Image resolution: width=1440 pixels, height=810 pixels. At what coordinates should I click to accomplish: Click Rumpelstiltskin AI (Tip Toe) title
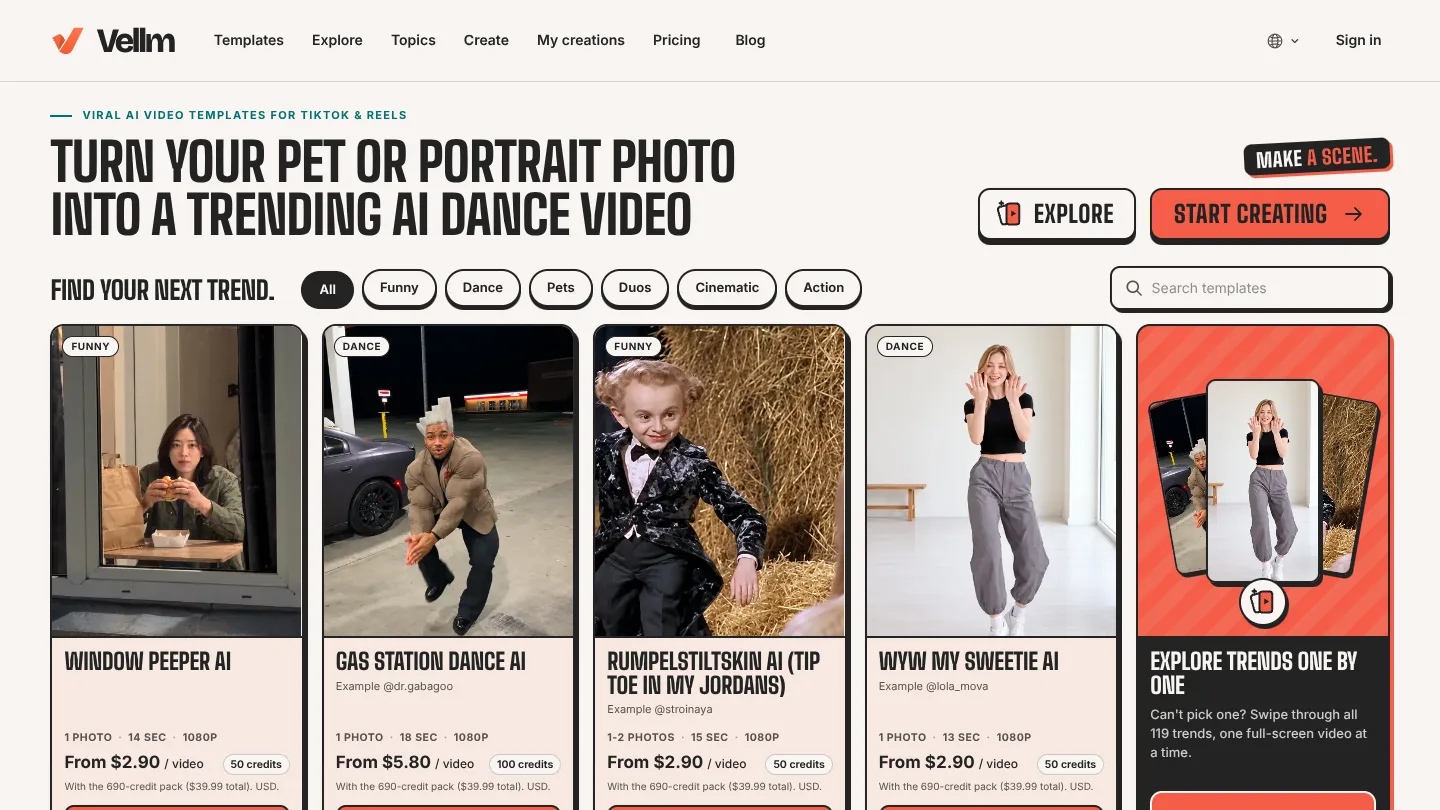tap(714, 673)
